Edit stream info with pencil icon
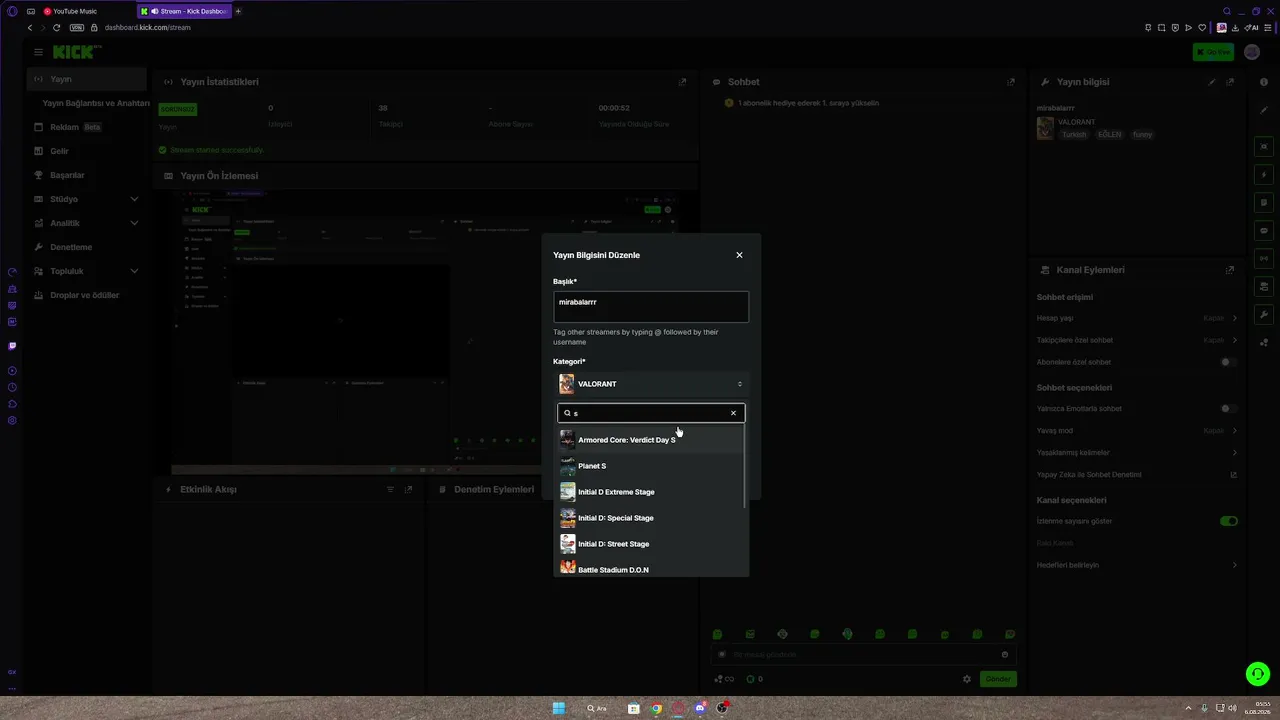Image resolution: width=1280 pixels, height=720 pixels. pos(1212,82)
